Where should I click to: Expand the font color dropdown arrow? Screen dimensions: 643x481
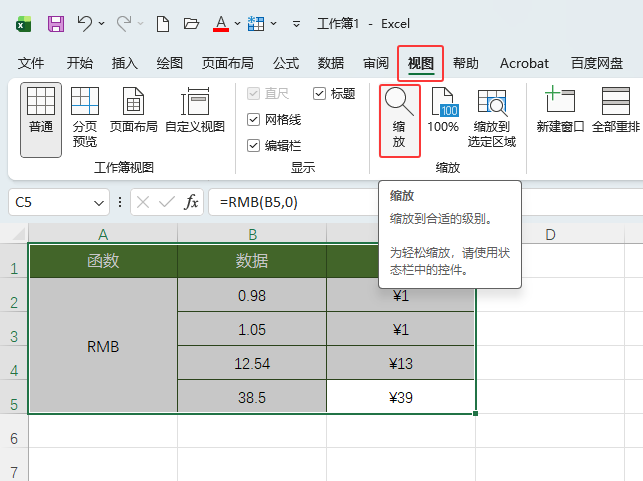237,24
